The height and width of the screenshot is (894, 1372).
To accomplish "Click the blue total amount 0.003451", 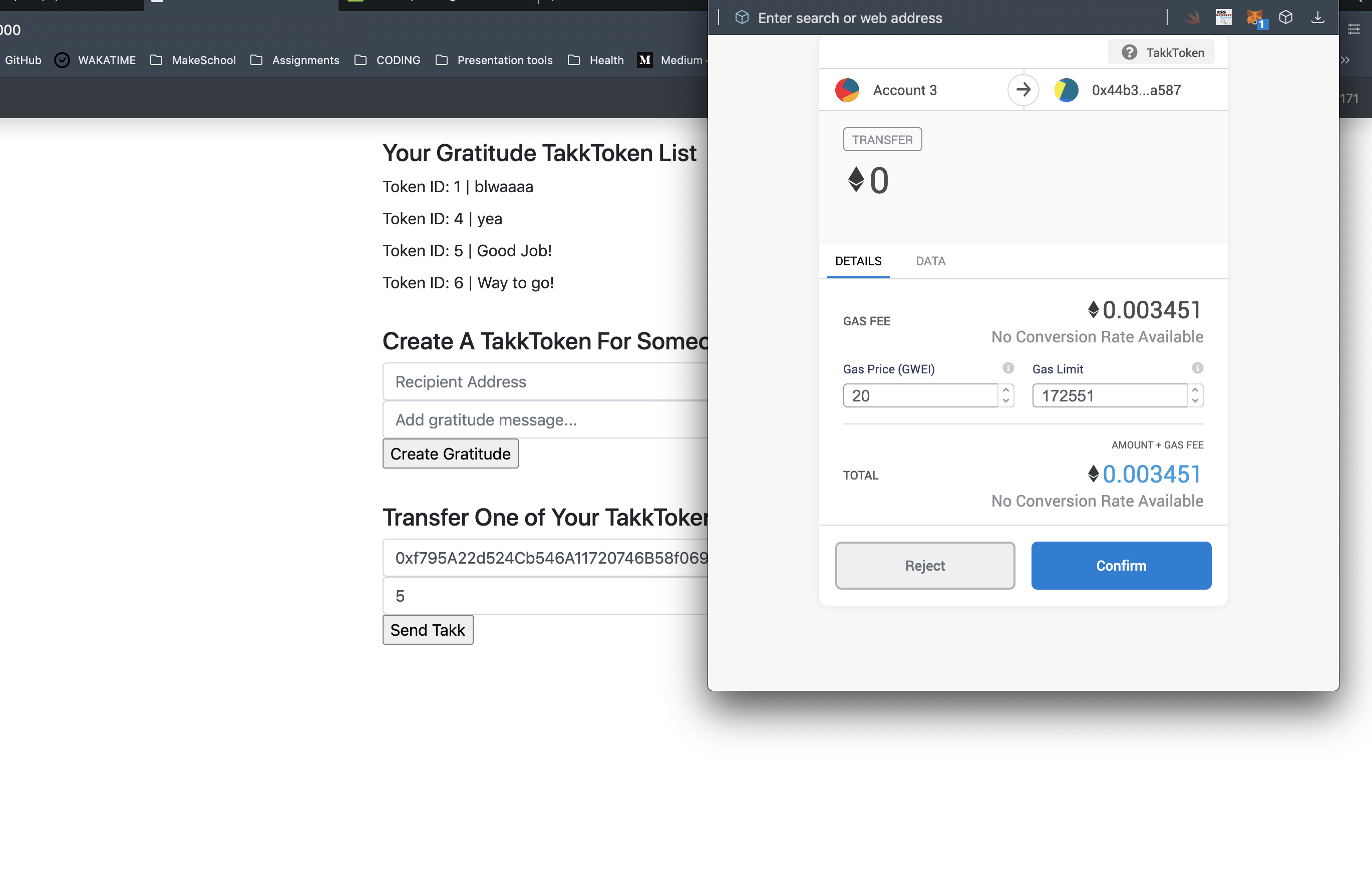I will point(1151,475).
